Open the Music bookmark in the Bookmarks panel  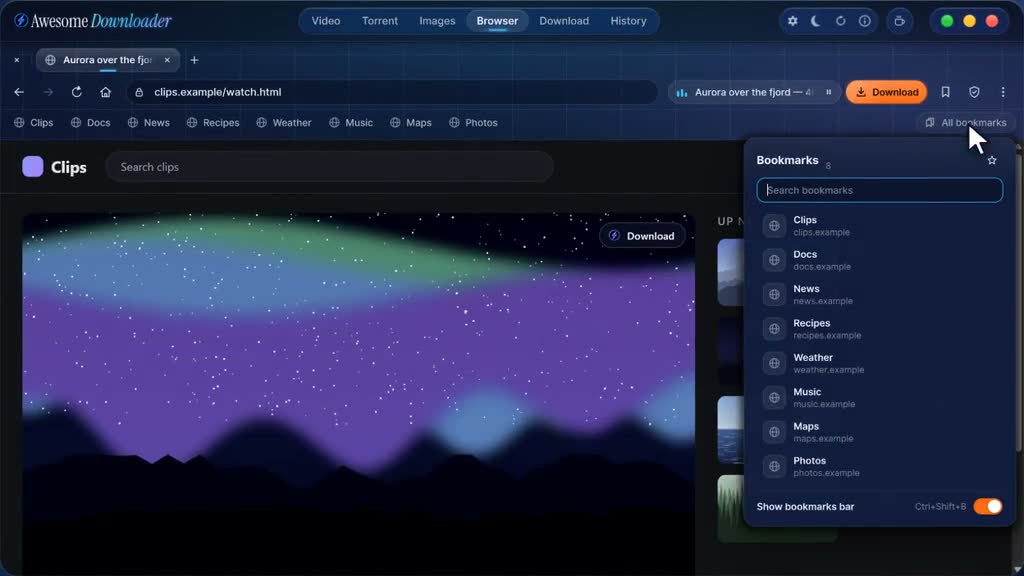click(880, 397)
